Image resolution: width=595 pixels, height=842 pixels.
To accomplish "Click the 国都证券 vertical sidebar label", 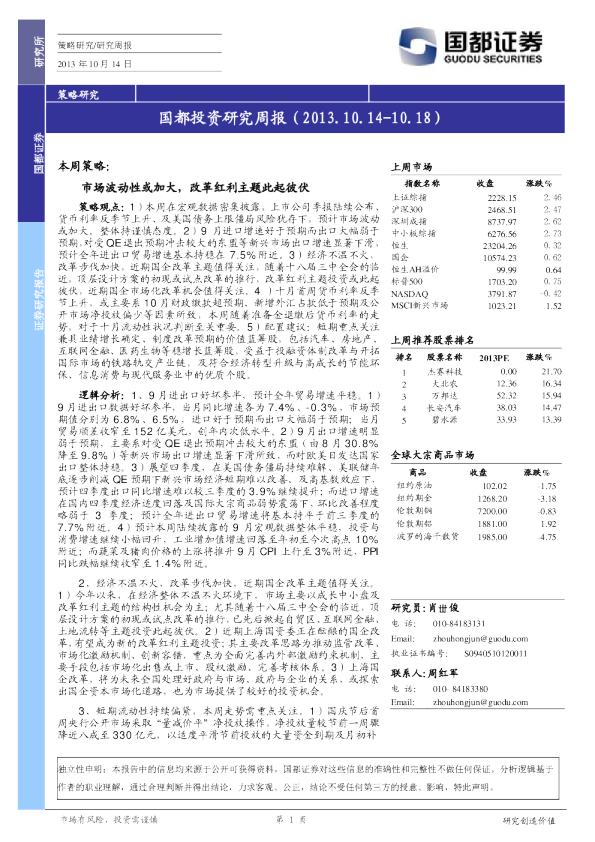I will [39, 153].
